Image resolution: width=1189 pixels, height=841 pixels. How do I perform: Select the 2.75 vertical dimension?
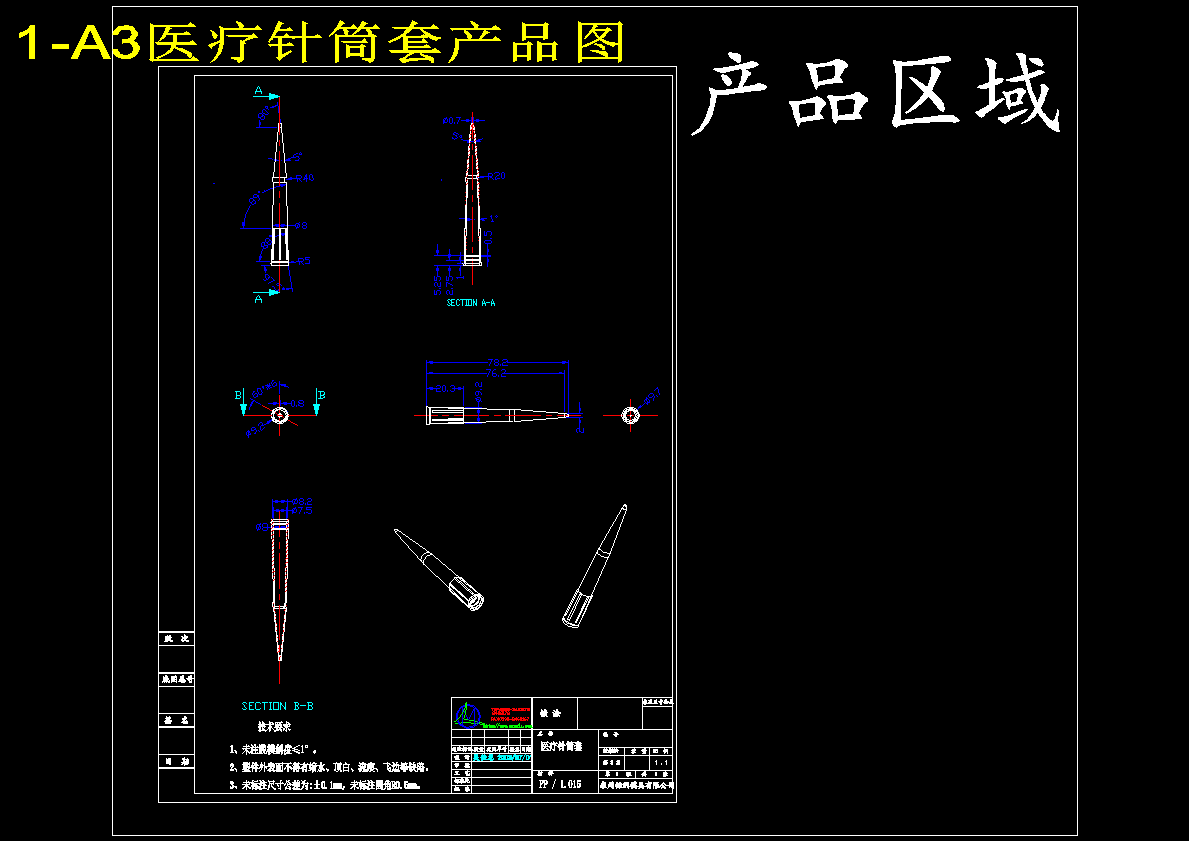(x=450, y=284)
